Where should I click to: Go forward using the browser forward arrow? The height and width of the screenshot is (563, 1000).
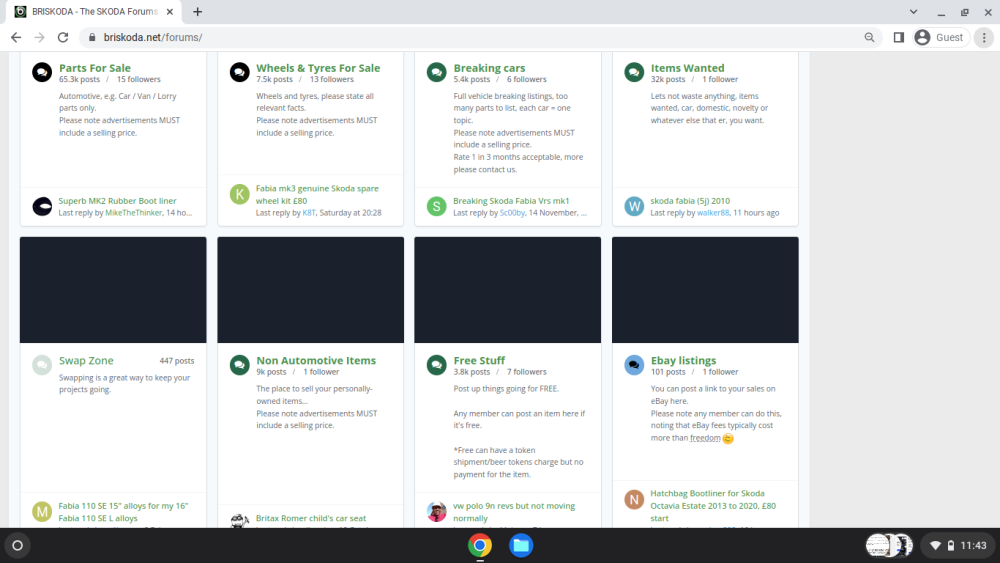coord(40,38)
